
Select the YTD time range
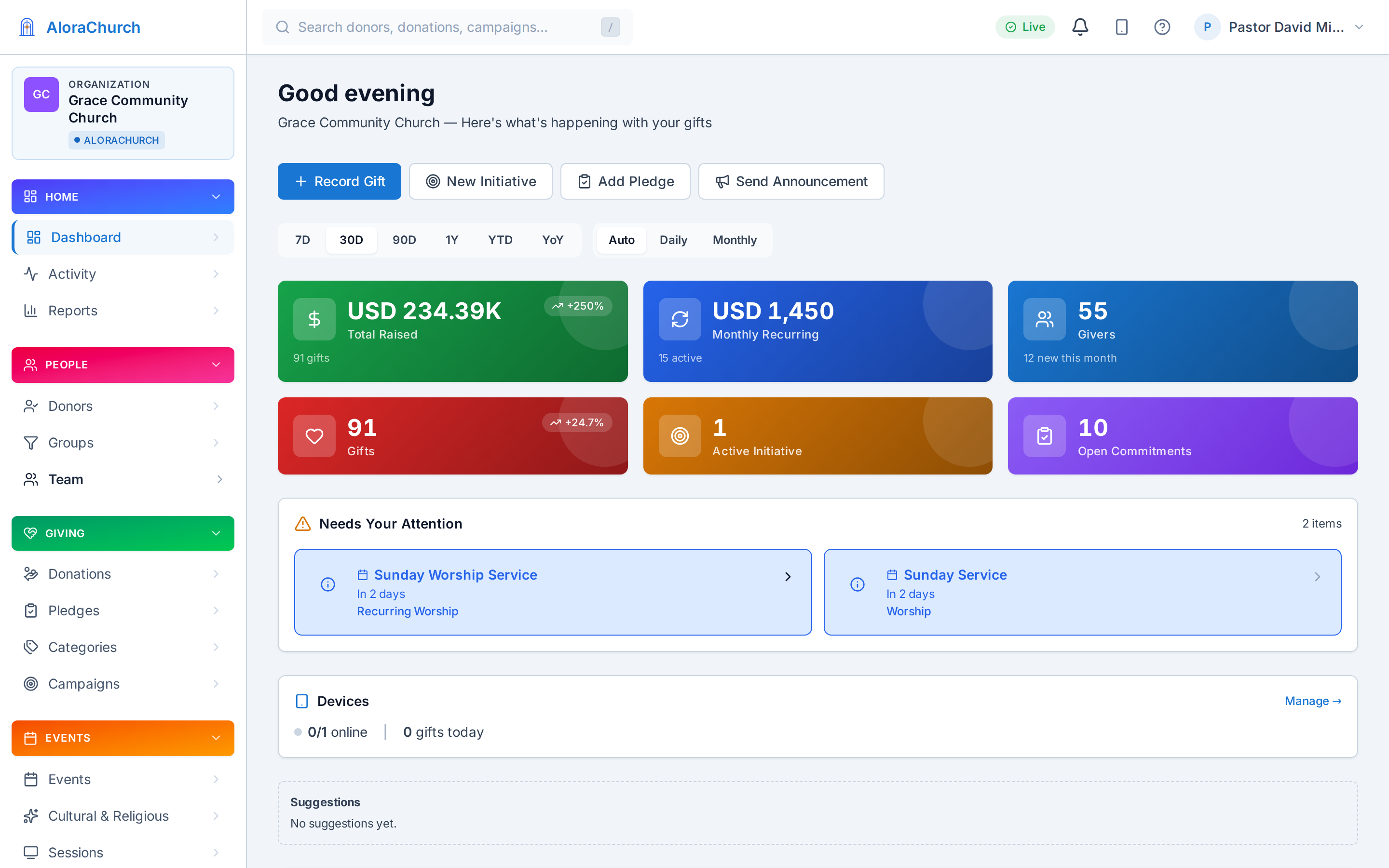500,240
